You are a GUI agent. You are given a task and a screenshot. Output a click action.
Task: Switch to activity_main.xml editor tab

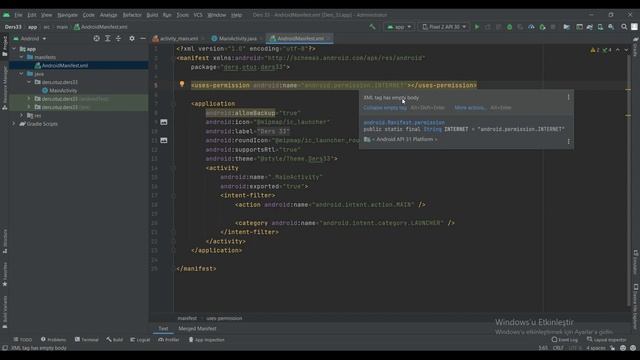click(178, 39)
